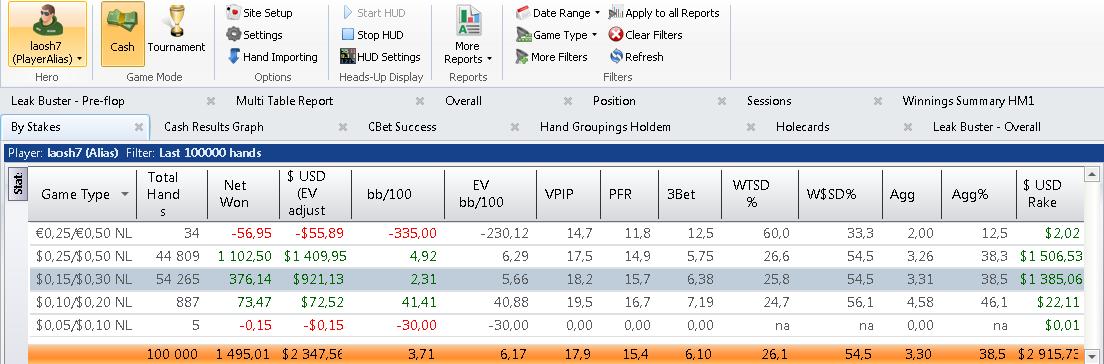Close the Sessions tab

point(877,101)
